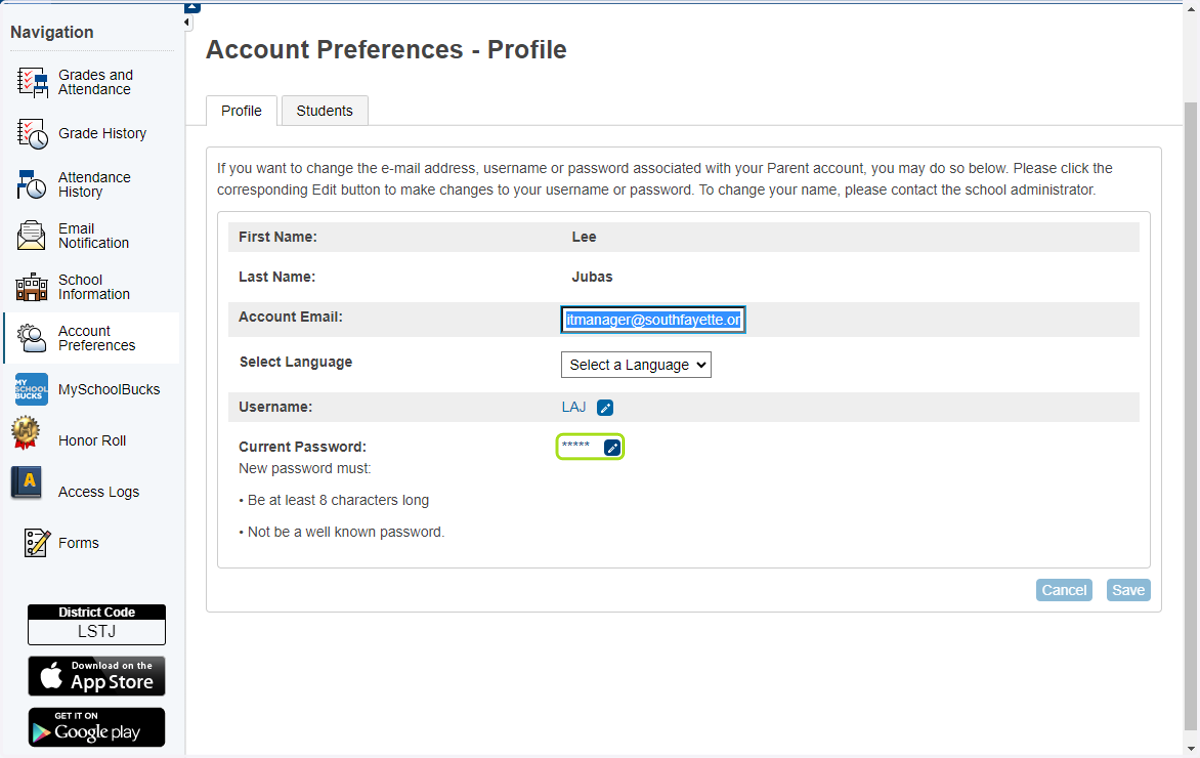The height and width of the screenshot is (758, 1200).
Task: Go to Email Notification link
Action: pyautogui.click(x=93, y=236)
